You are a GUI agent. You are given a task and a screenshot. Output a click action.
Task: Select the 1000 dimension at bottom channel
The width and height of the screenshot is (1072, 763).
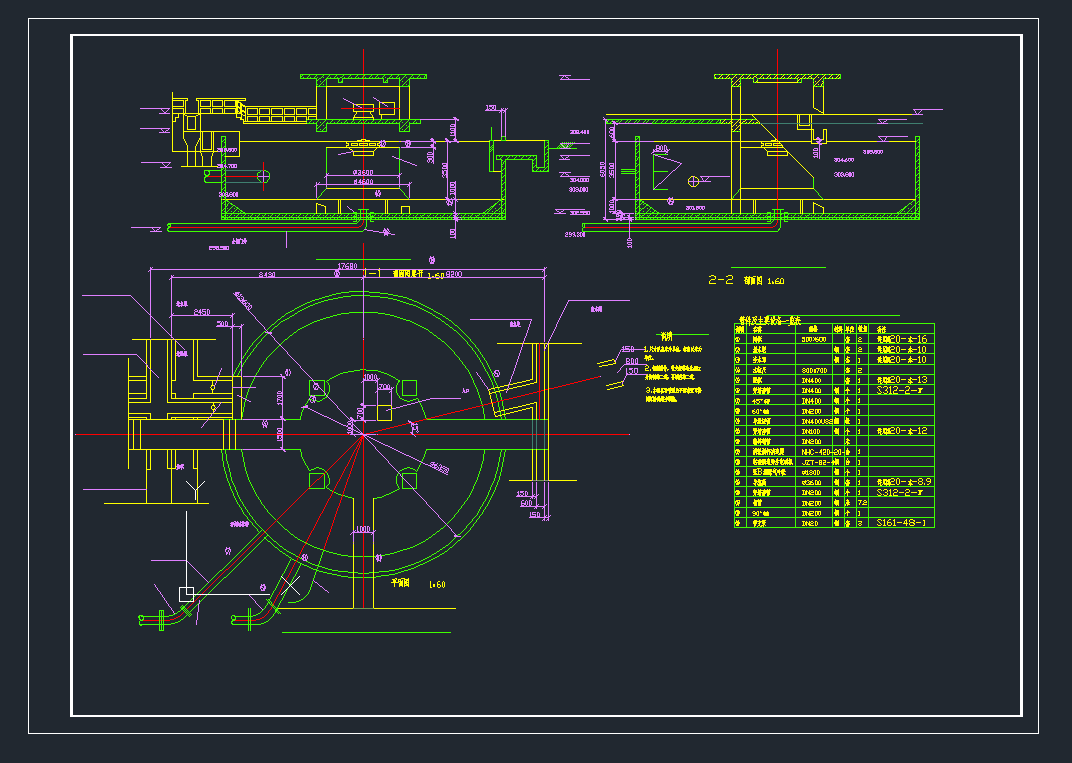(362, 528)
